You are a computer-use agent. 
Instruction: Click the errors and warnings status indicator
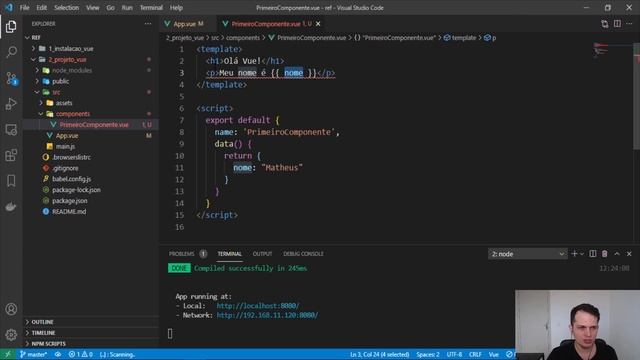pyautogui.click(x=80, y=354)
